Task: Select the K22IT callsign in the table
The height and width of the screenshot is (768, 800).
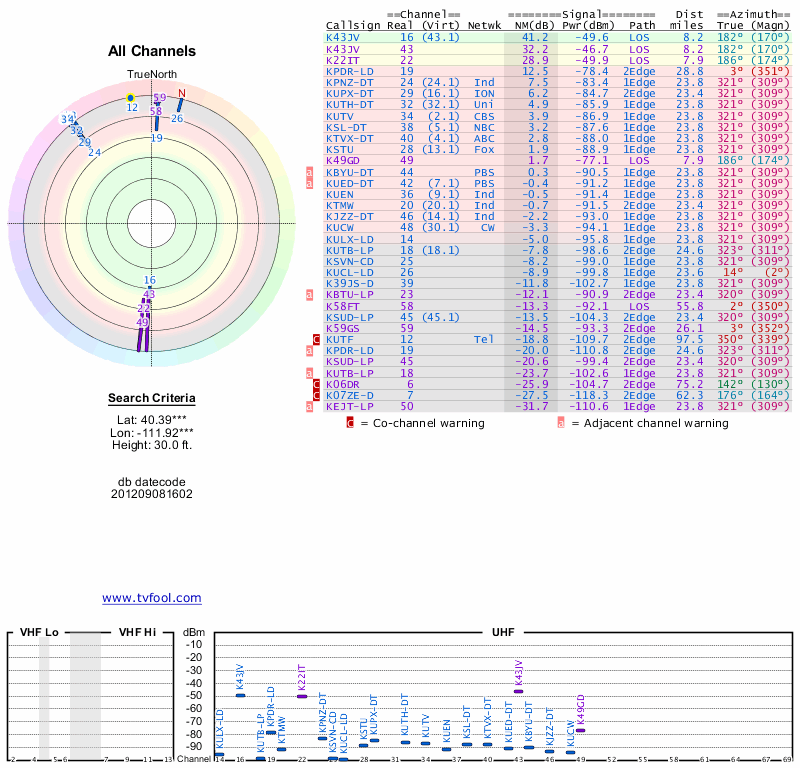Action: pyautogui.click(x=343, y=60)
